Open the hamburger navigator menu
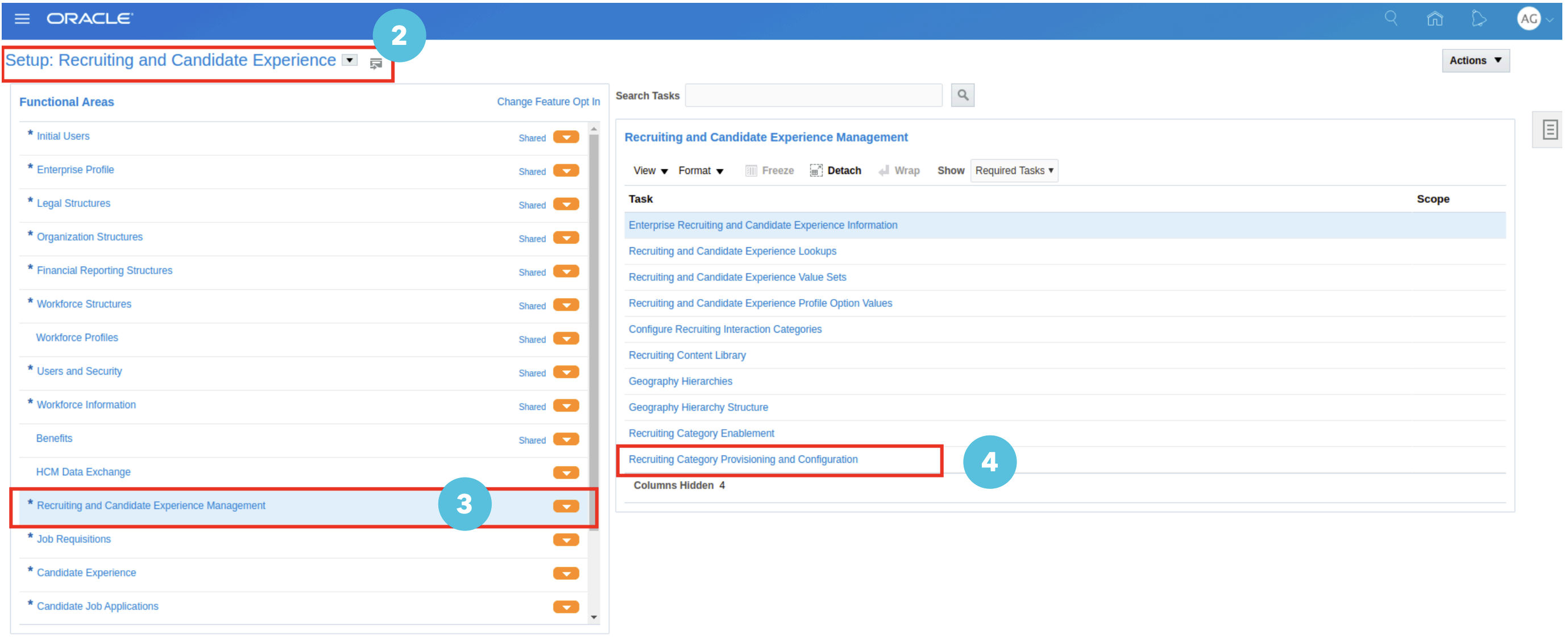 (x=22, y=19)
